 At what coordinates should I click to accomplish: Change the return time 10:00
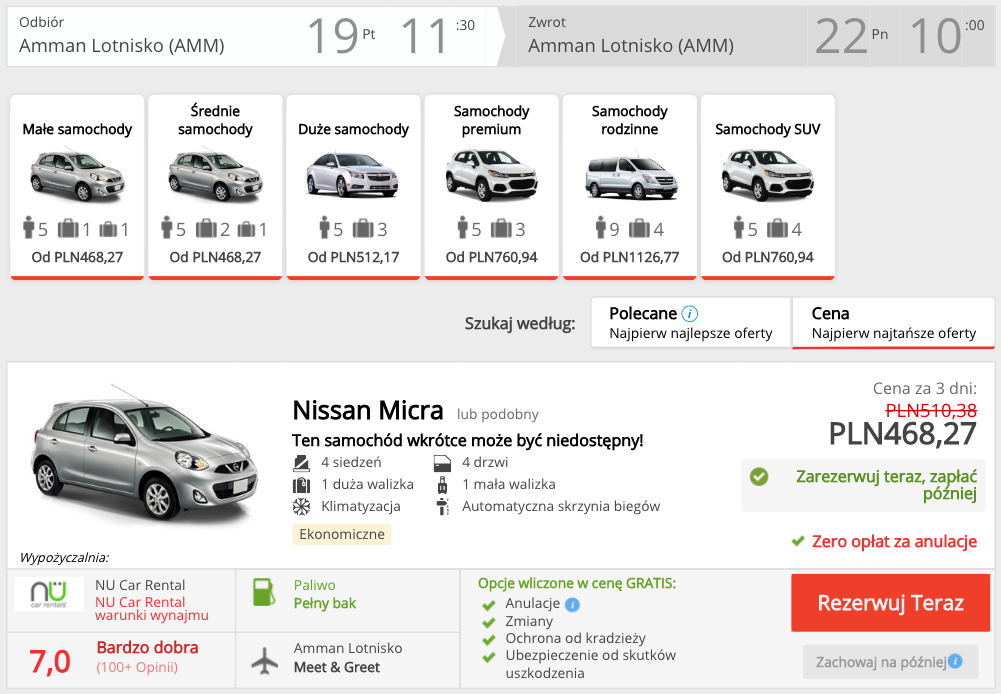click(947, 36)
